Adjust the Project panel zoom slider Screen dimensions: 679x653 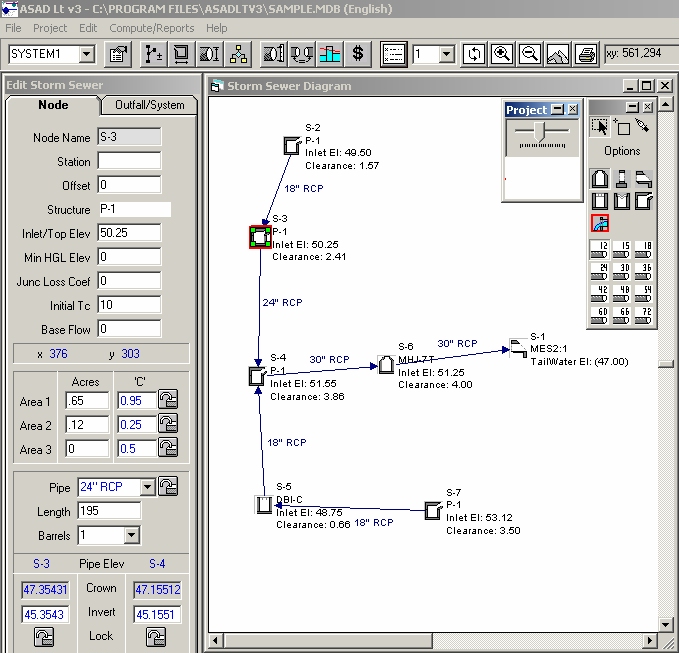click(x=539, y=130)
